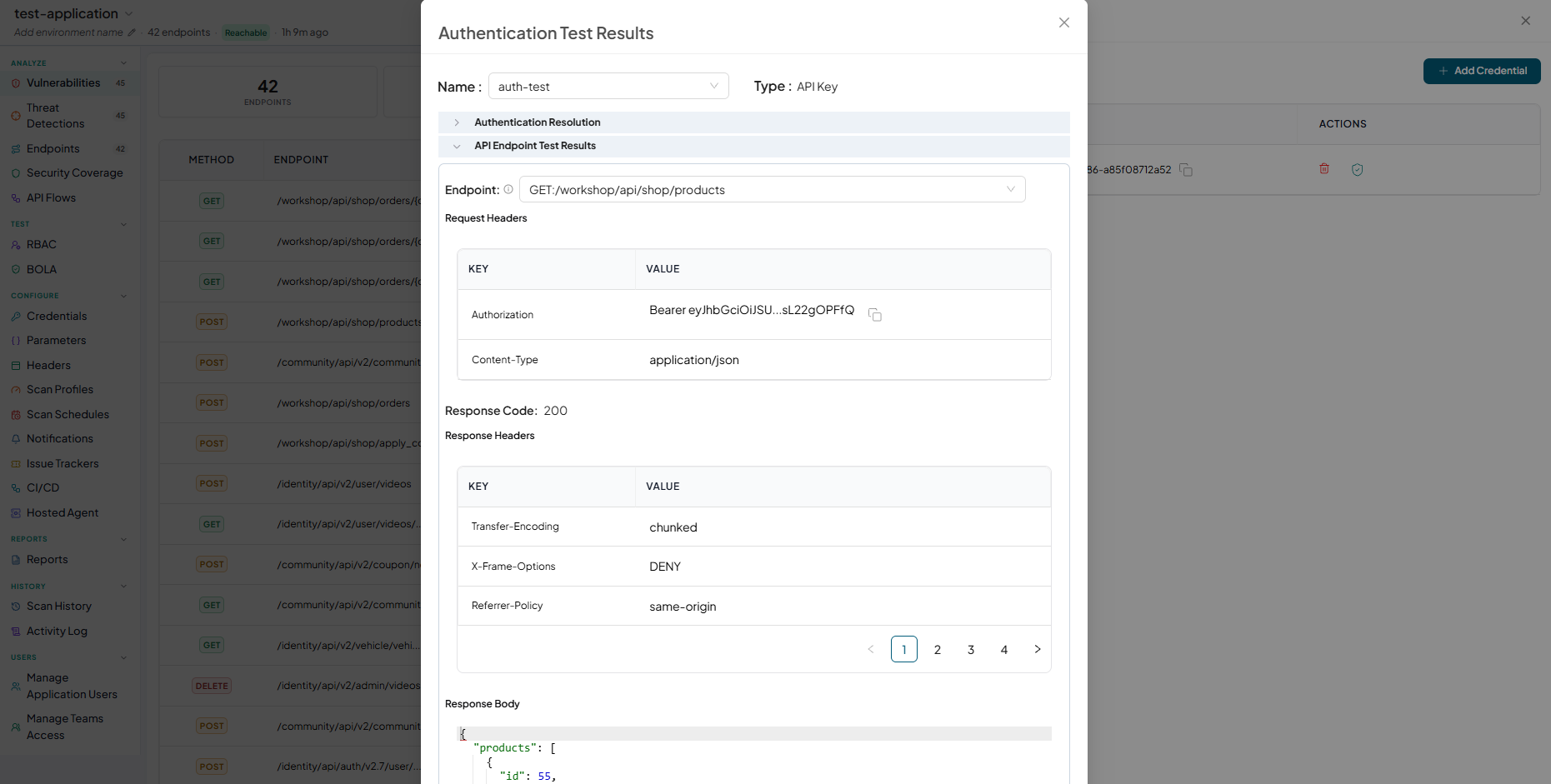Click the Referrer-Policy same-origin row
The image size is (1551, 784).
(753, 606)
